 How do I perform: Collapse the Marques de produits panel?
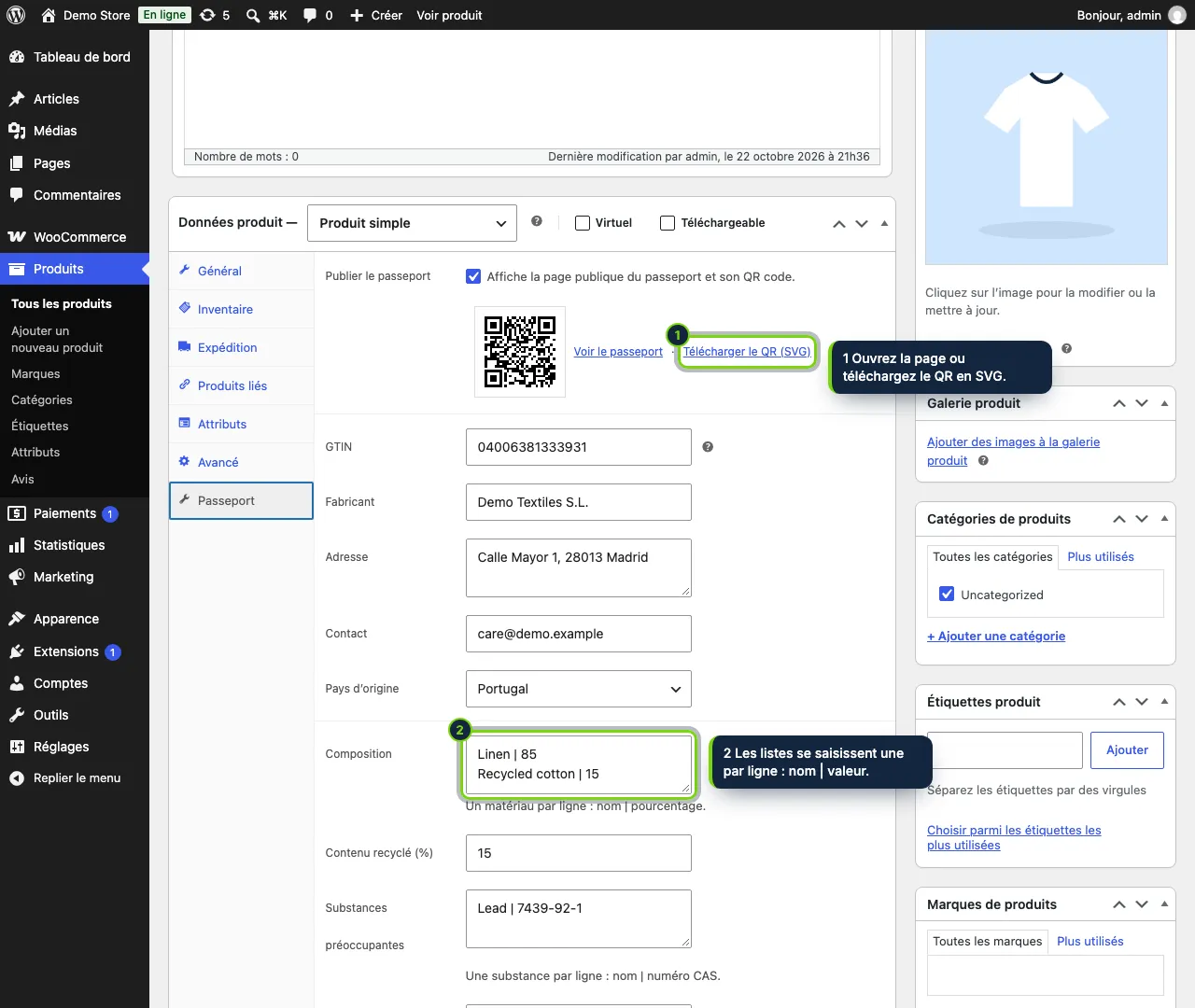click(1164, 904)
